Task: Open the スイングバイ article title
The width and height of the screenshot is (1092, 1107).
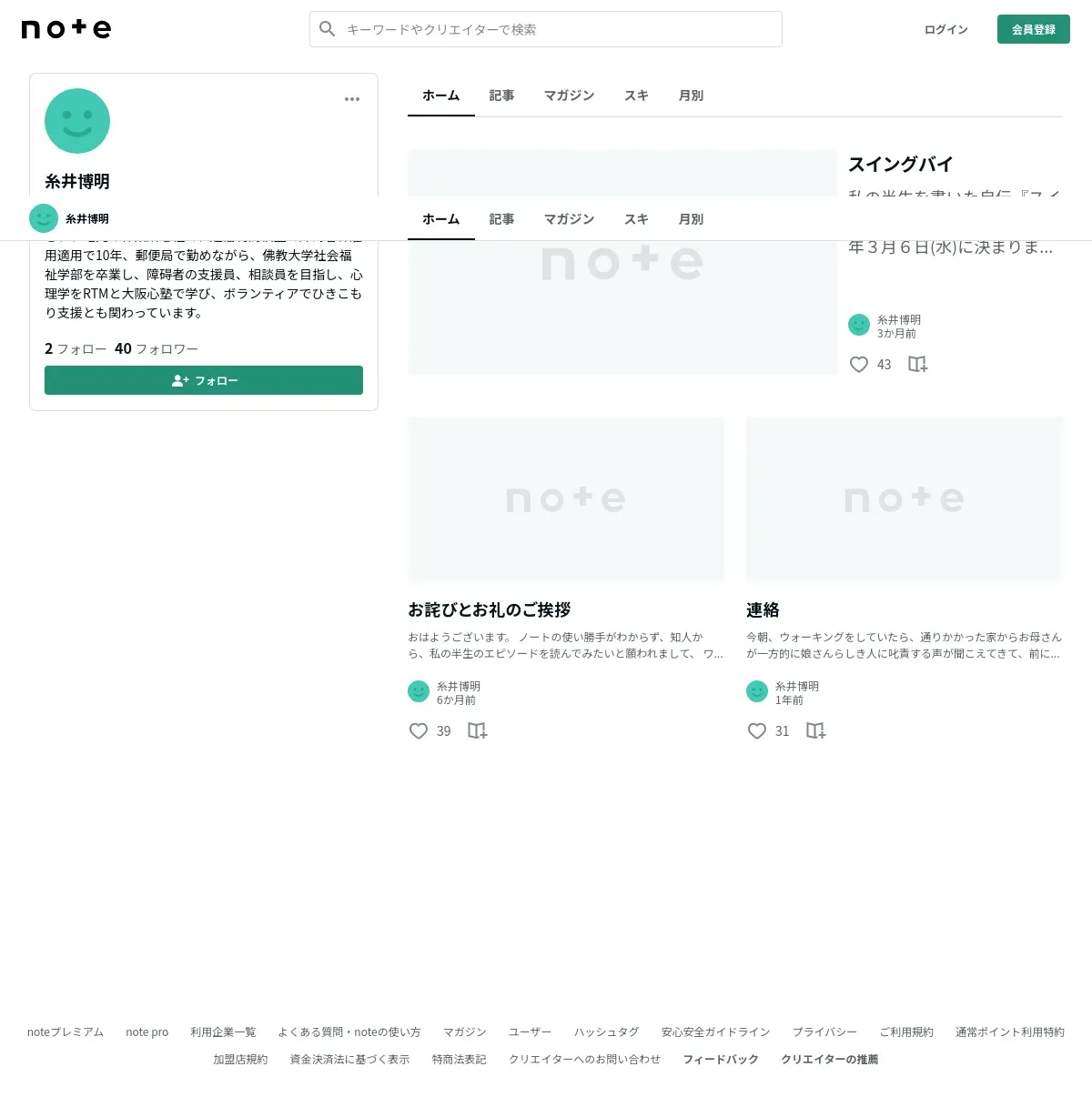Action: tap(901, 165)
